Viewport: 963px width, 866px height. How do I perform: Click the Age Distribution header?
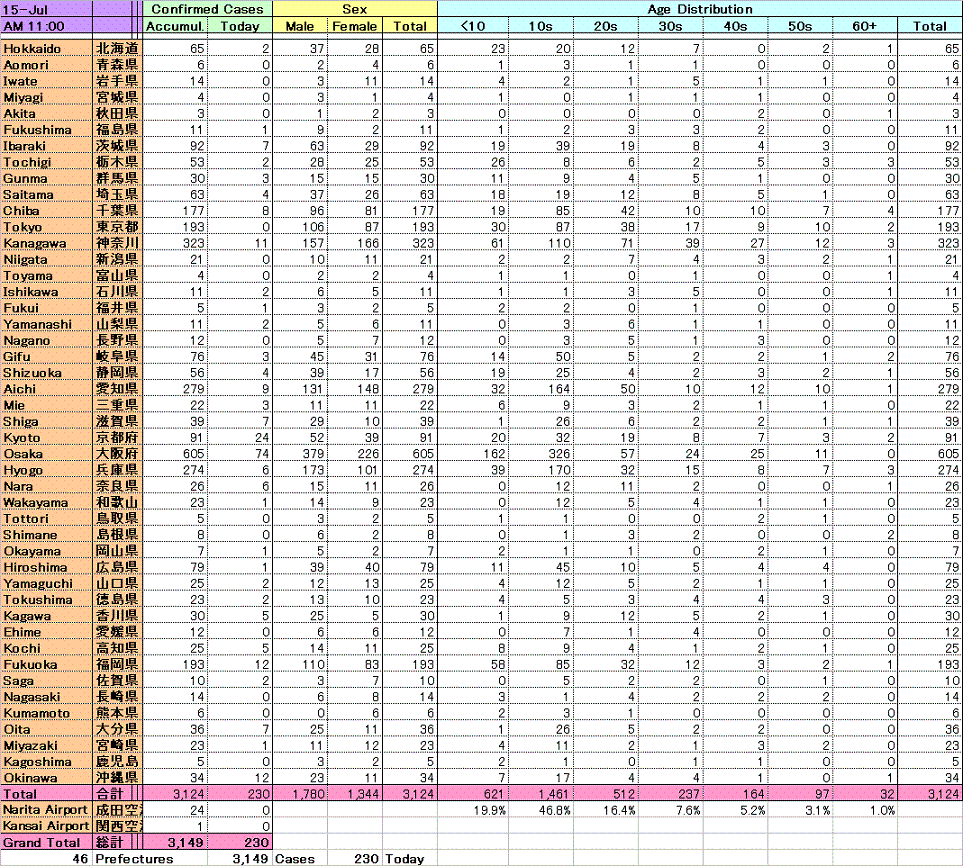(699, 9)
